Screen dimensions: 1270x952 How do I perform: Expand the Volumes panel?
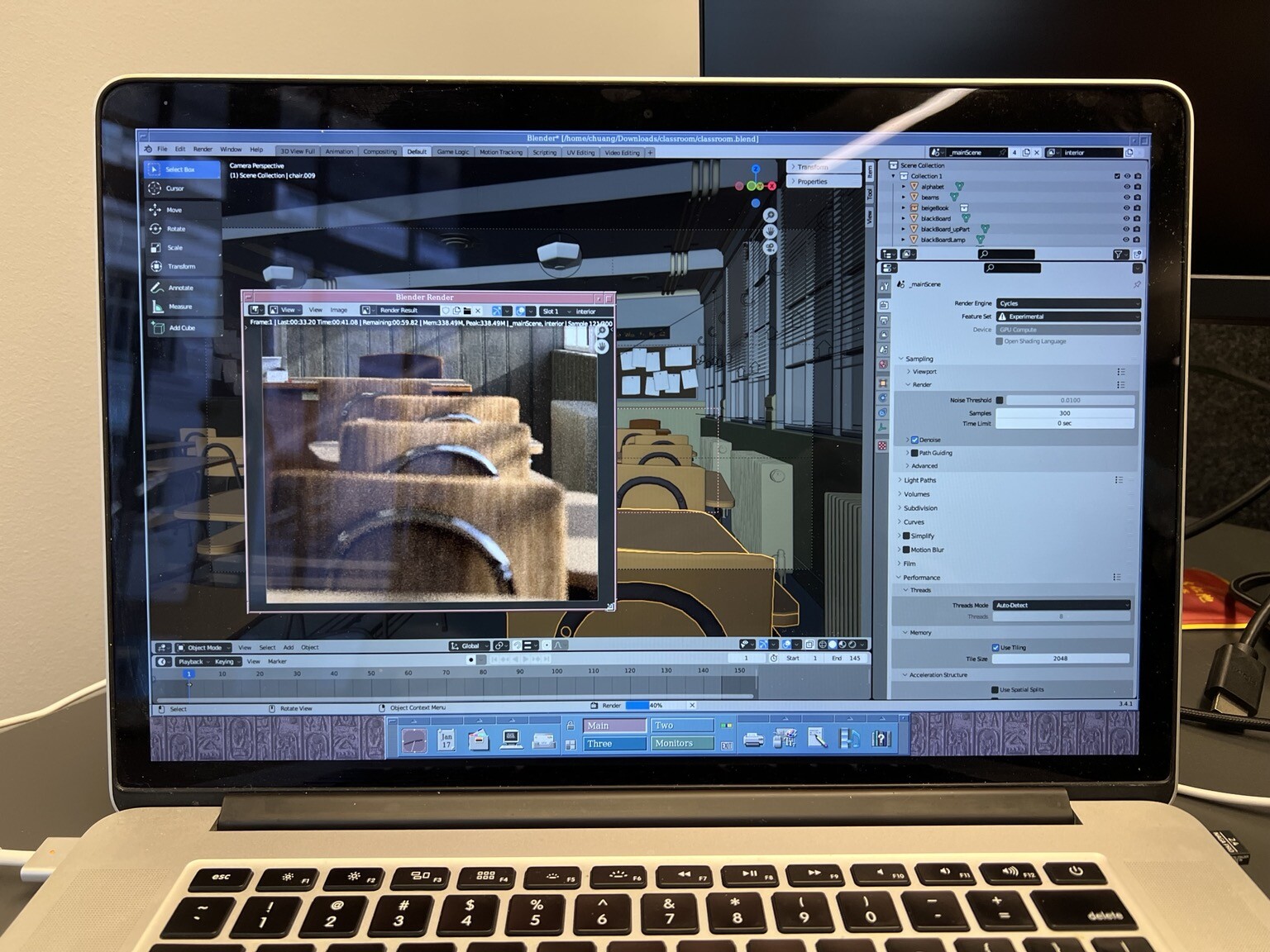pyautogui.click(x=916, y=494)
